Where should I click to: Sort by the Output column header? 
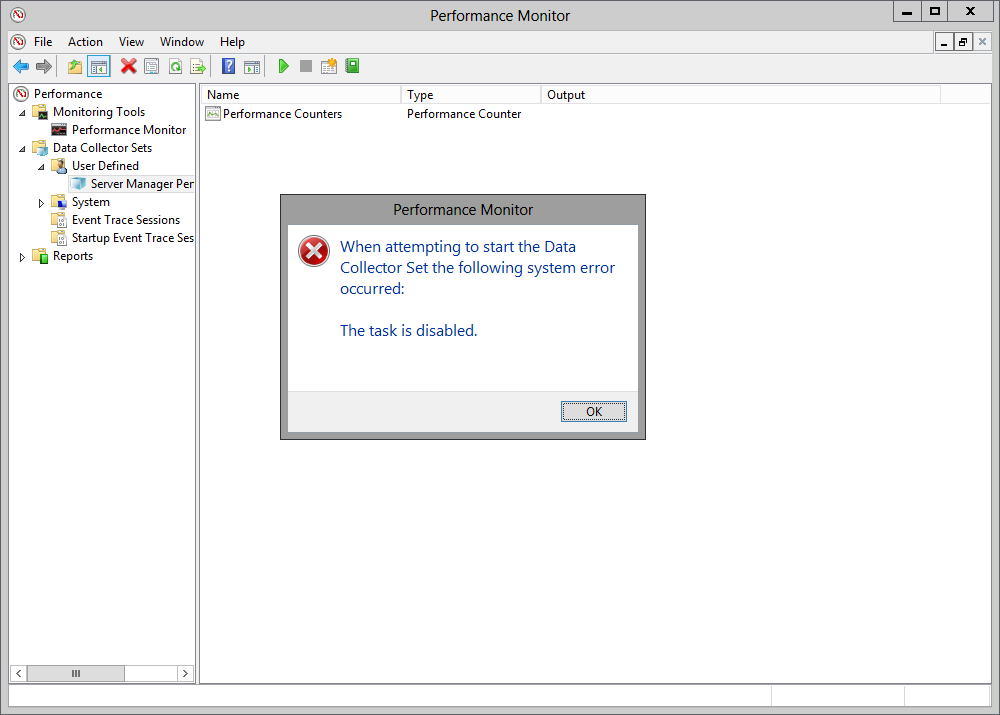coord(740,94)
